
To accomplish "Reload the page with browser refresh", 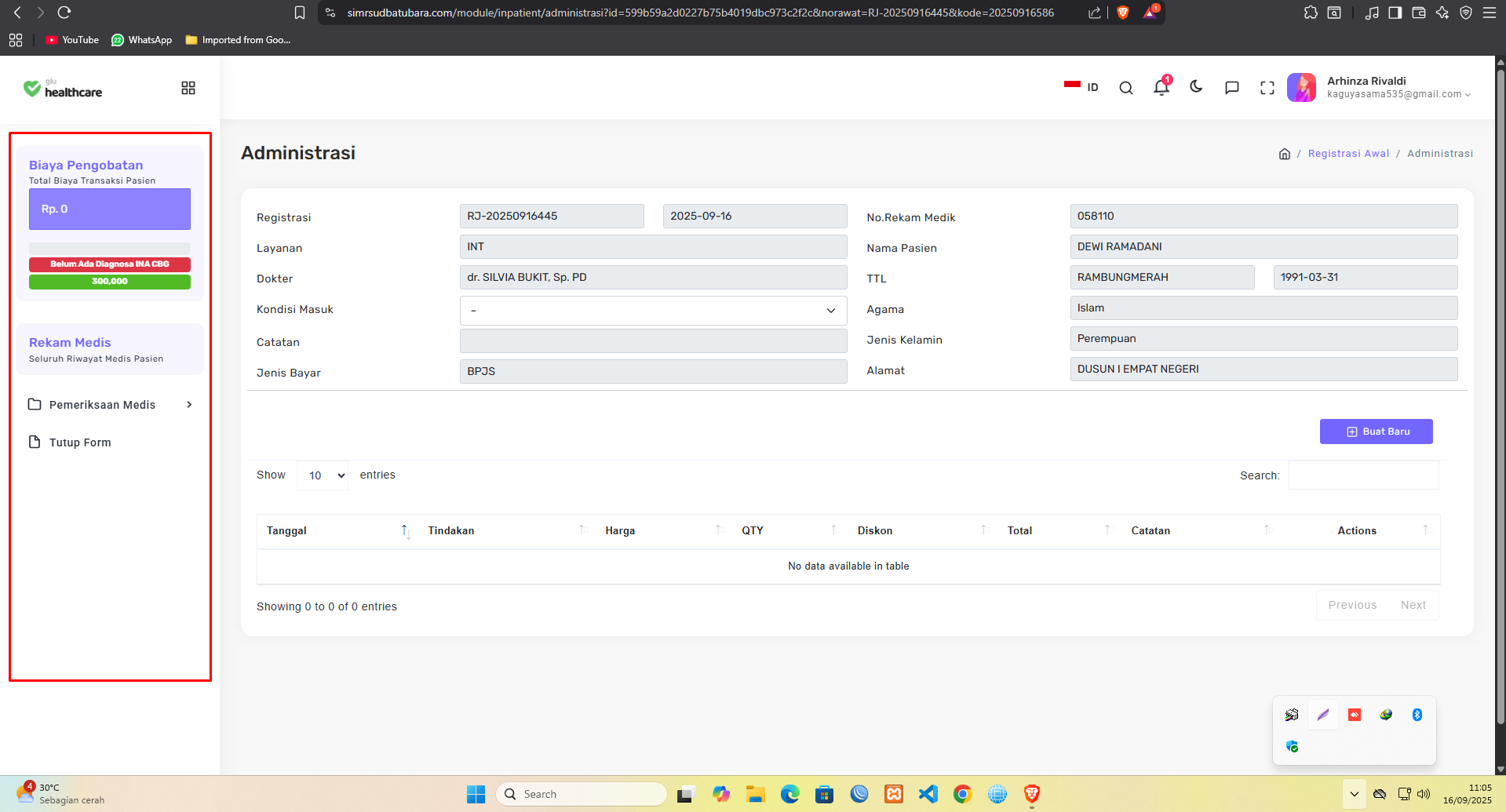I will [x=64, y=13].
